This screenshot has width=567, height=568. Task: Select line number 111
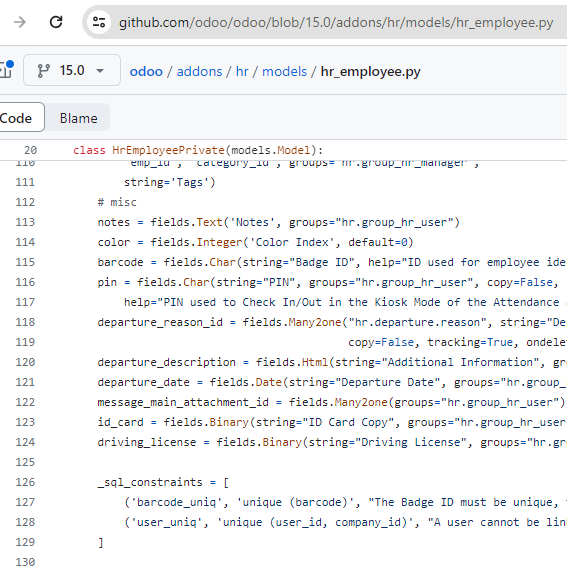pos(25,182)
